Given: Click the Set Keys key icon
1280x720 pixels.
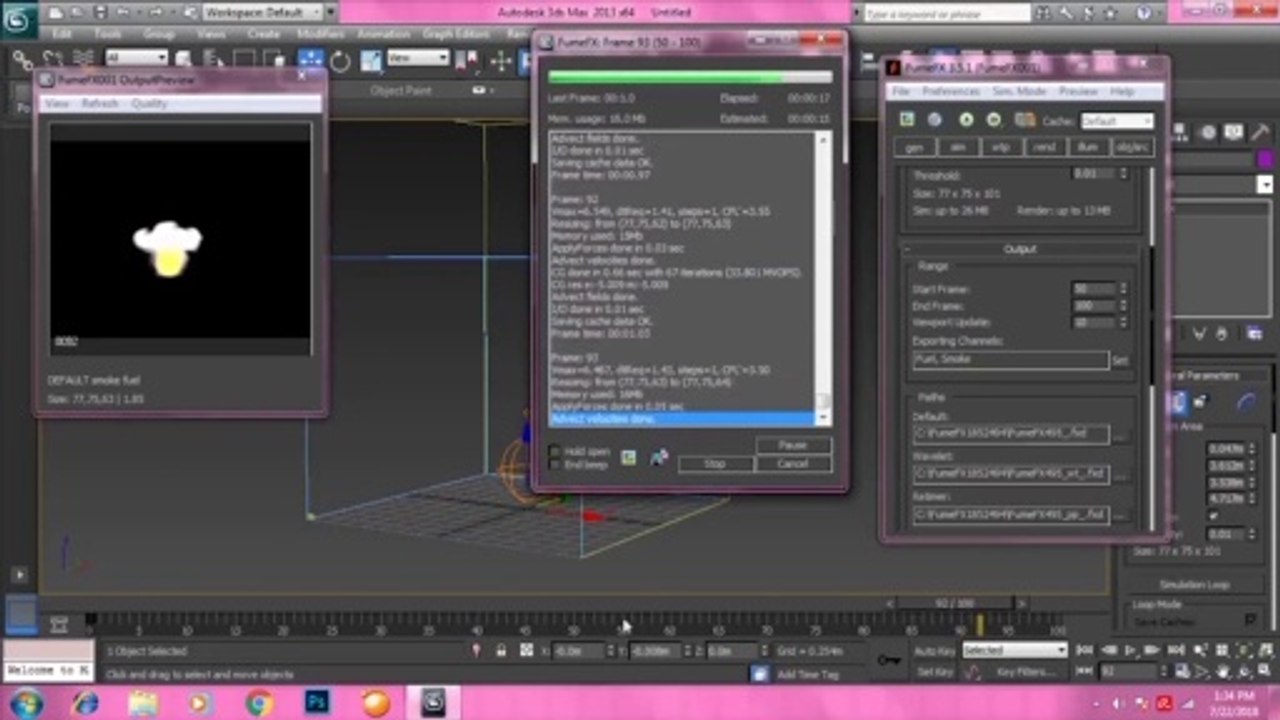Looking at the screenshot, I should (x=888, y=660).
